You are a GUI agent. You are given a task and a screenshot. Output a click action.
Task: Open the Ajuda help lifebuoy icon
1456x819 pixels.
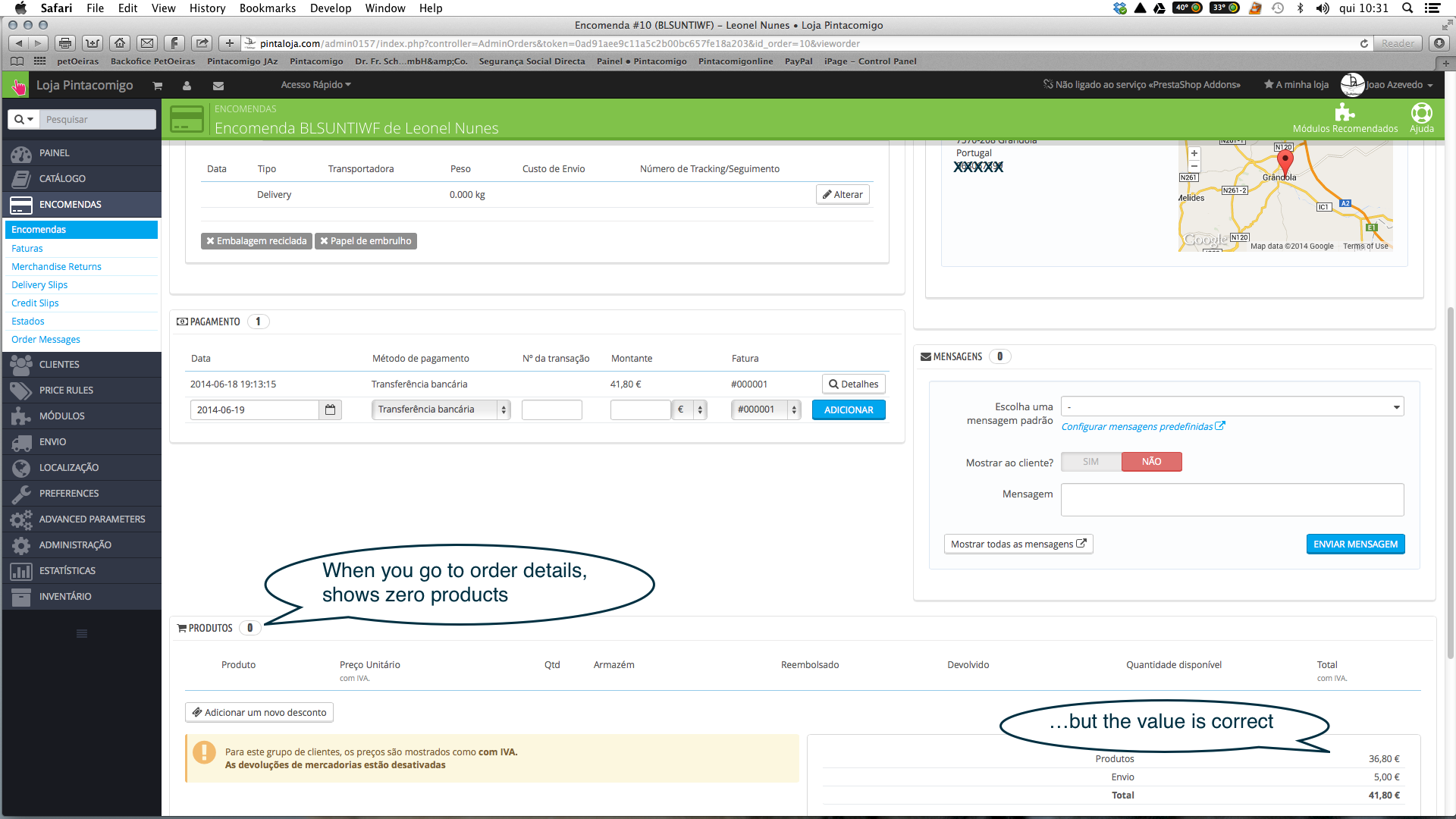coord(1421,114)
